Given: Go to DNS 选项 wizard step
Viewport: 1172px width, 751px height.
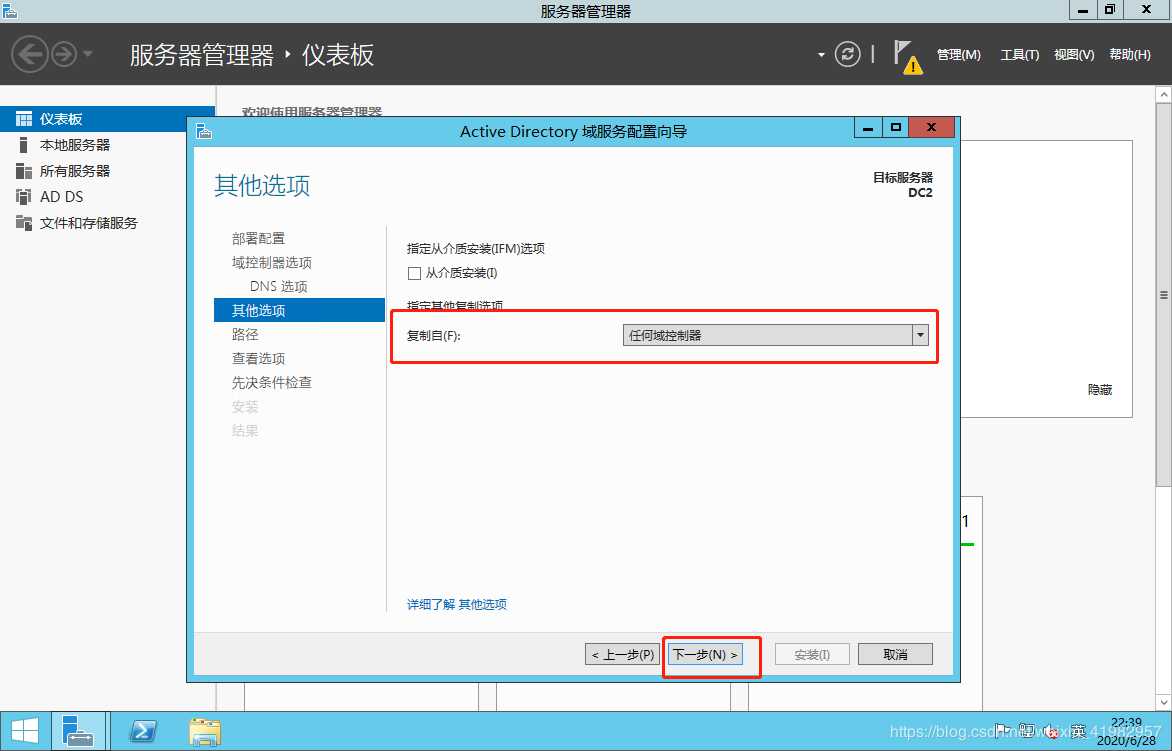Looking at the screenshot, I should coord(278,286).
